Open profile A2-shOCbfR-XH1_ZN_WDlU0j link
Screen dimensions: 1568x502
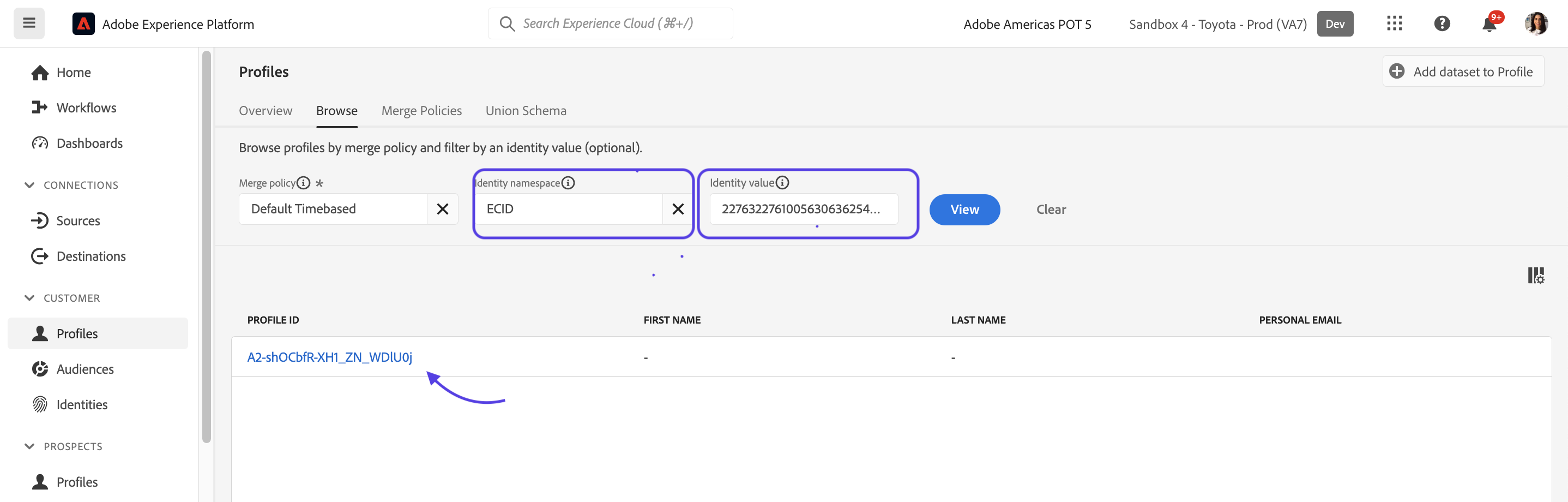329,357
